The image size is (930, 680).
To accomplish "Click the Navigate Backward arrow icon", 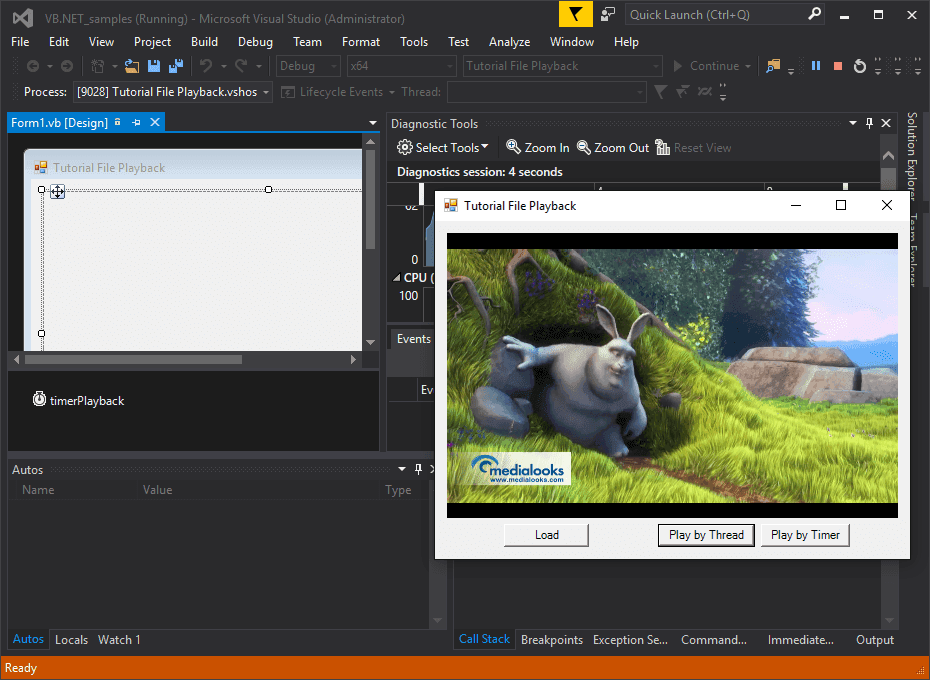I will click(33, 66).
